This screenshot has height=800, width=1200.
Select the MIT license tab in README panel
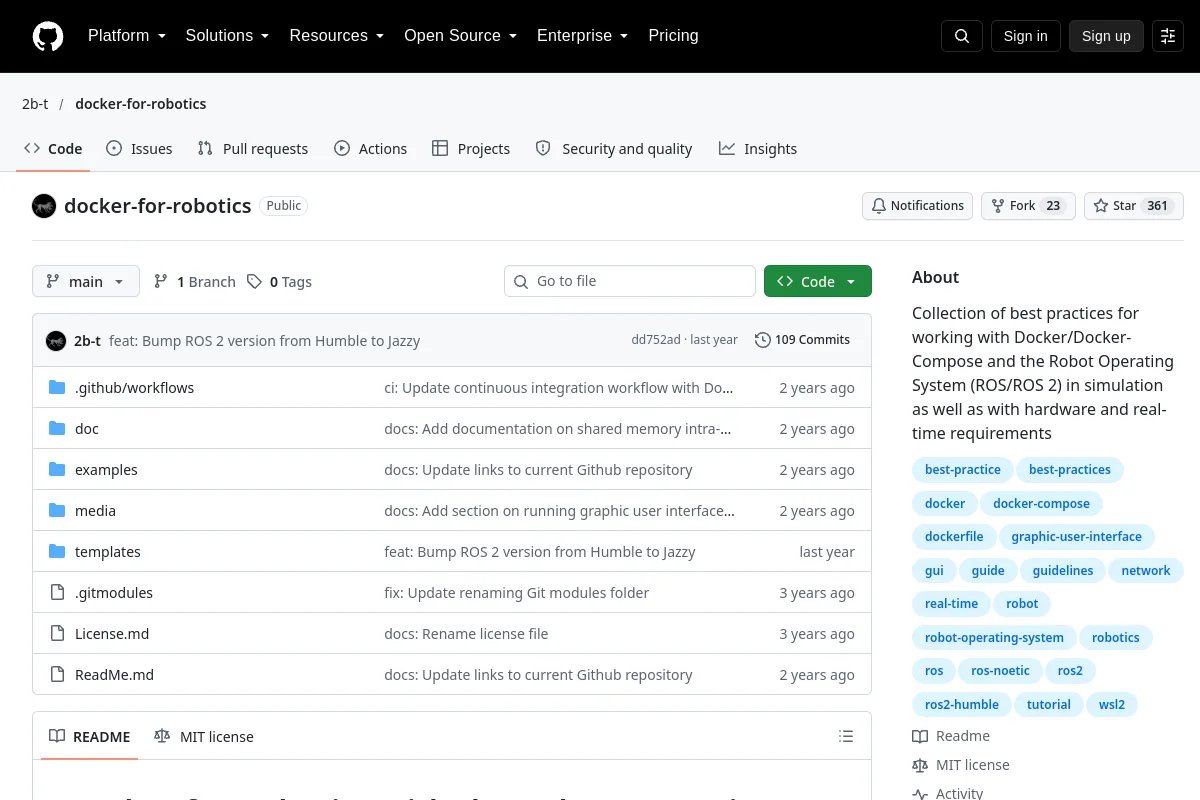click(x=204, y=737)
